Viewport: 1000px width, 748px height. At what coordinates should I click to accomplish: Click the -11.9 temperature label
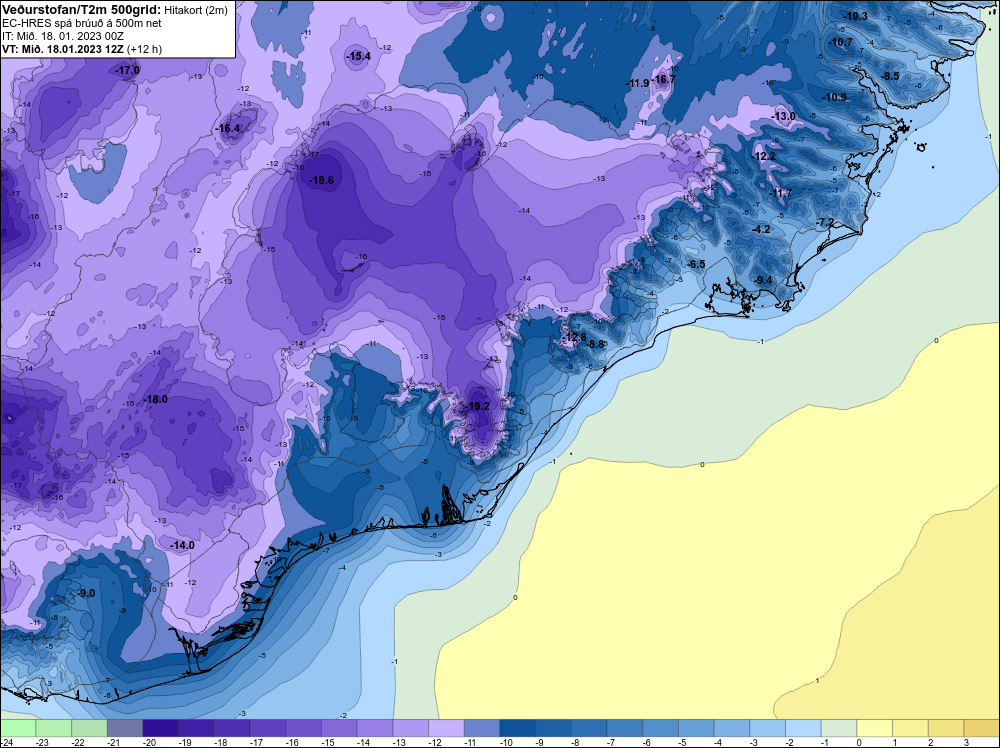[638, 84]
